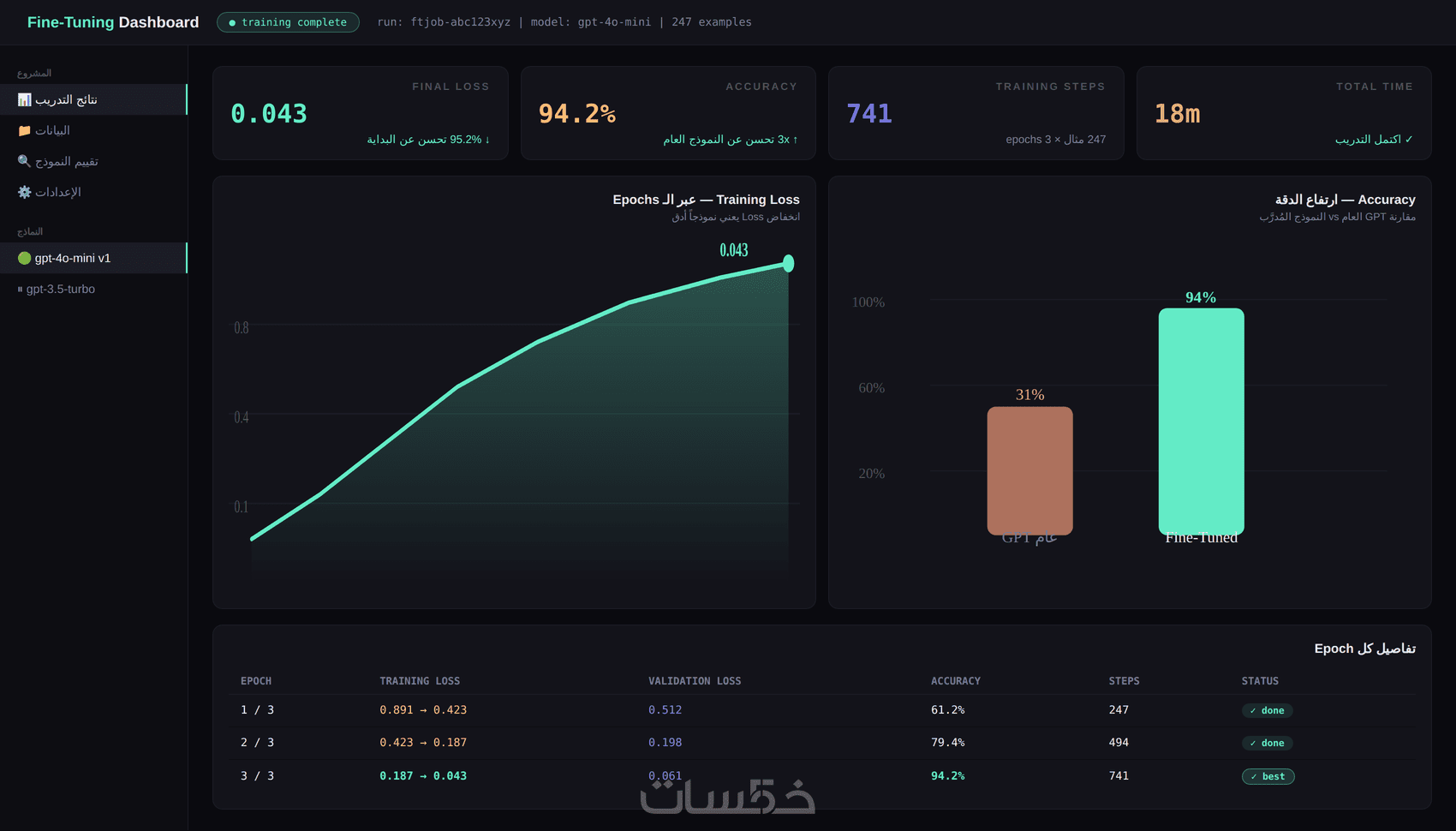Click the magnifier icon beside تقييم النموذج
The height and width of the screenshot is (831, 1456).
24,162
